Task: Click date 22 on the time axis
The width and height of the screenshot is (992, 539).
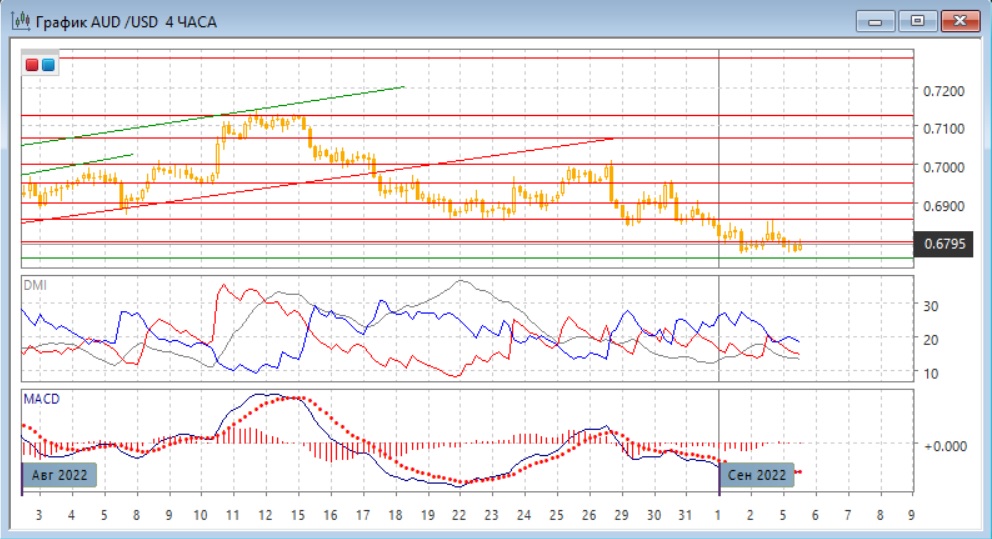Action: coord(460,516)
